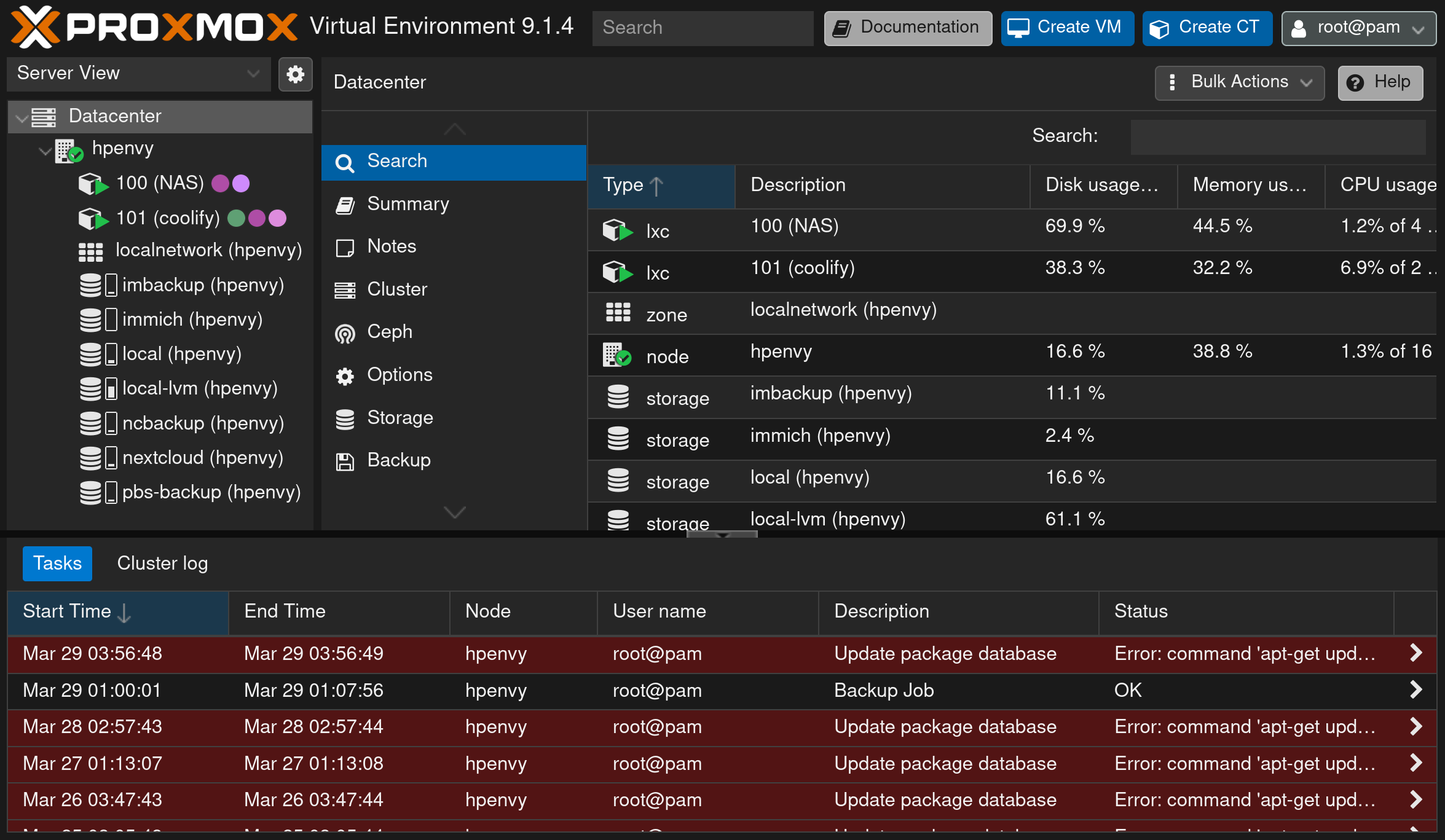Click the Notes sticky icon
The image size is (1445, 840).
[345, 248]
